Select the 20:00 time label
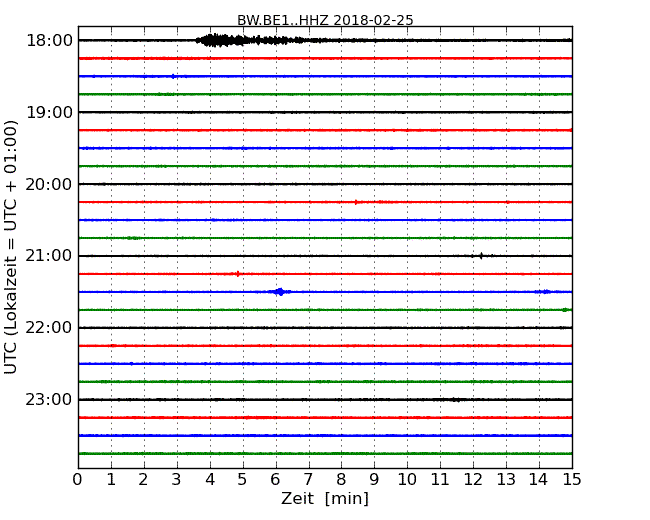650x520 pixels. pyautogui.click(x=49, y=184)
